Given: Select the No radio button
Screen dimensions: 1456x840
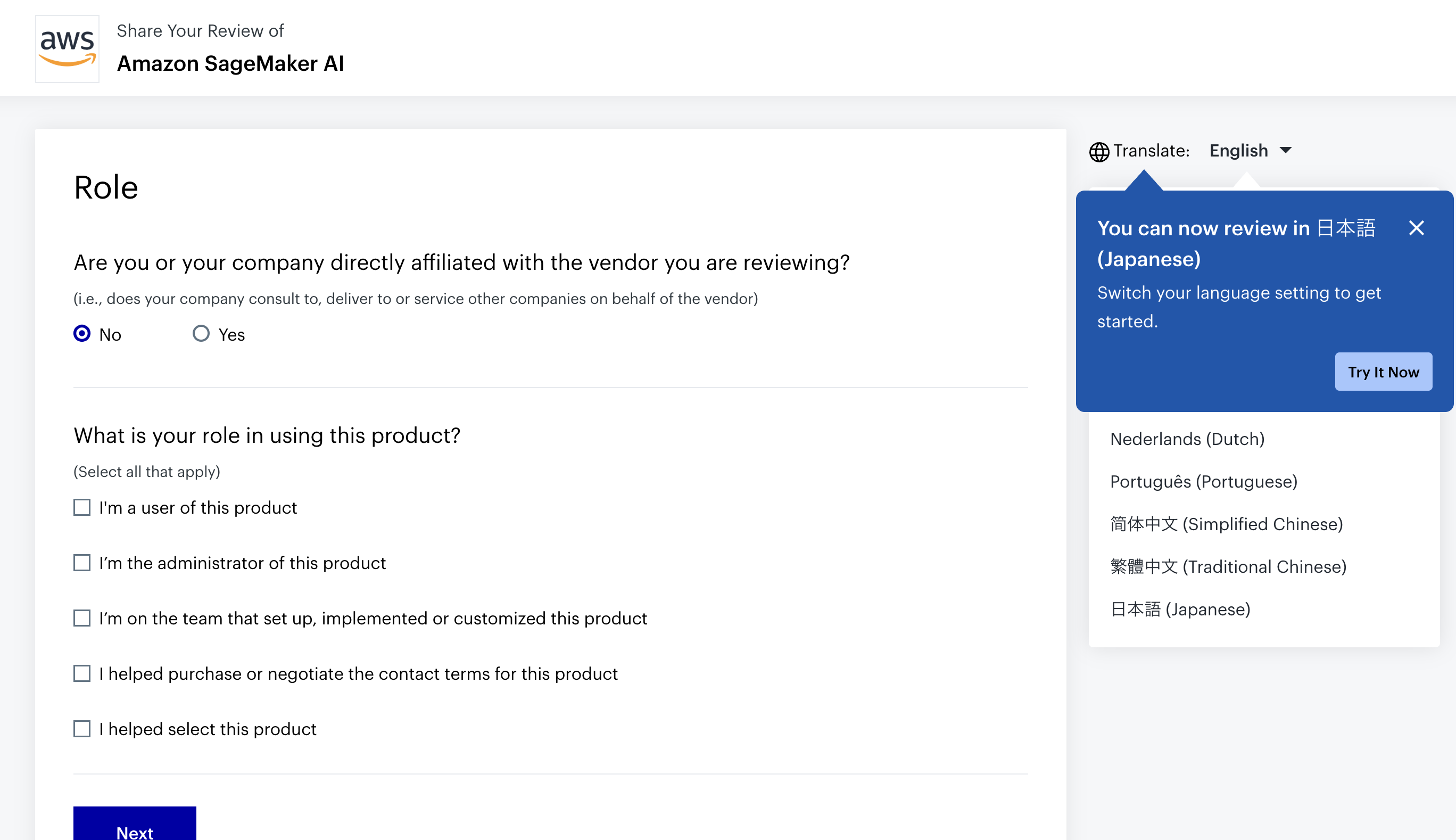Looking at the screenshot, I should click(x=82, y=333).
